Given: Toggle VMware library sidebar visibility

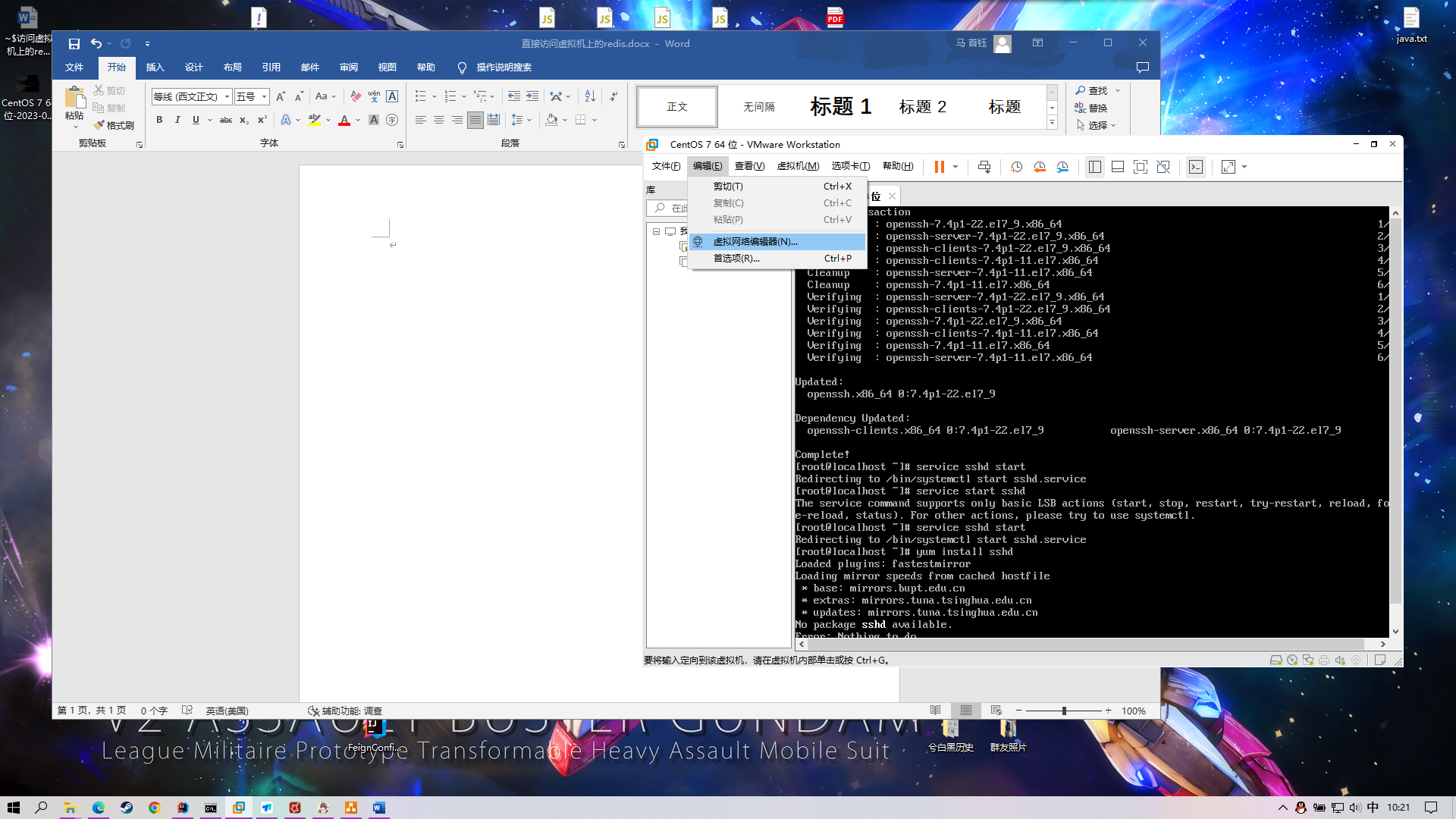Looking at the screenshot, I should pyautogui.click(x=1094, y=167).
